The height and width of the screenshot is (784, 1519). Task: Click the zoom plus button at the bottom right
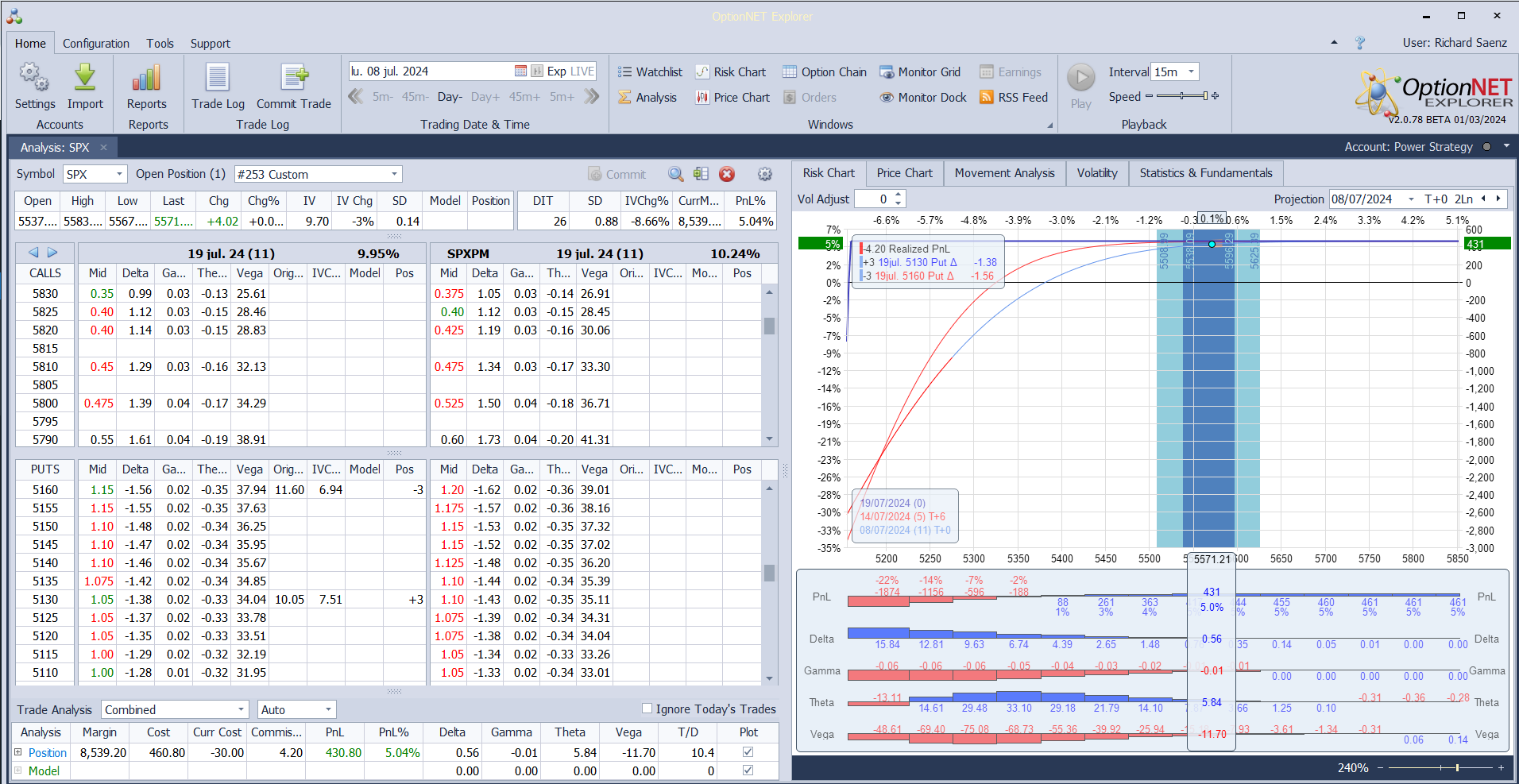coord(1501,768)
